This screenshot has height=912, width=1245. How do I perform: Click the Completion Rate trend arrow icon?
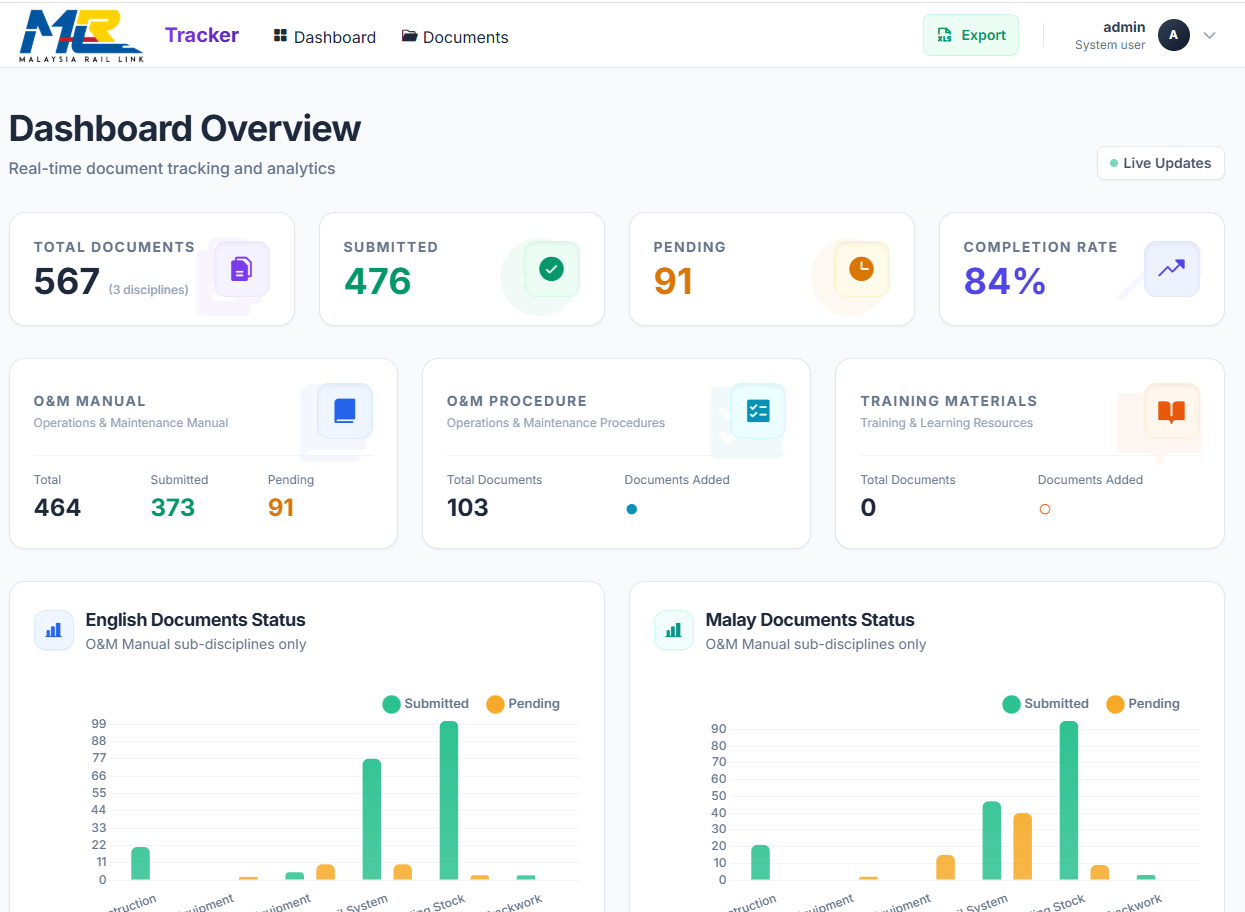1172,269
